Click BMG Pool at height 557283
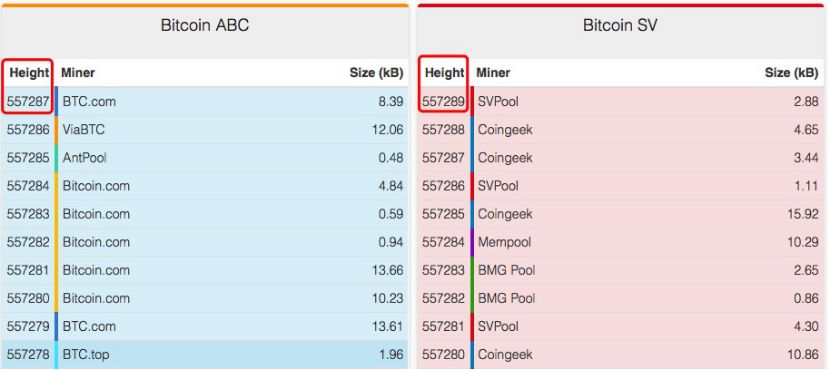Screen dimensions: 830x370 click(506, 270)
